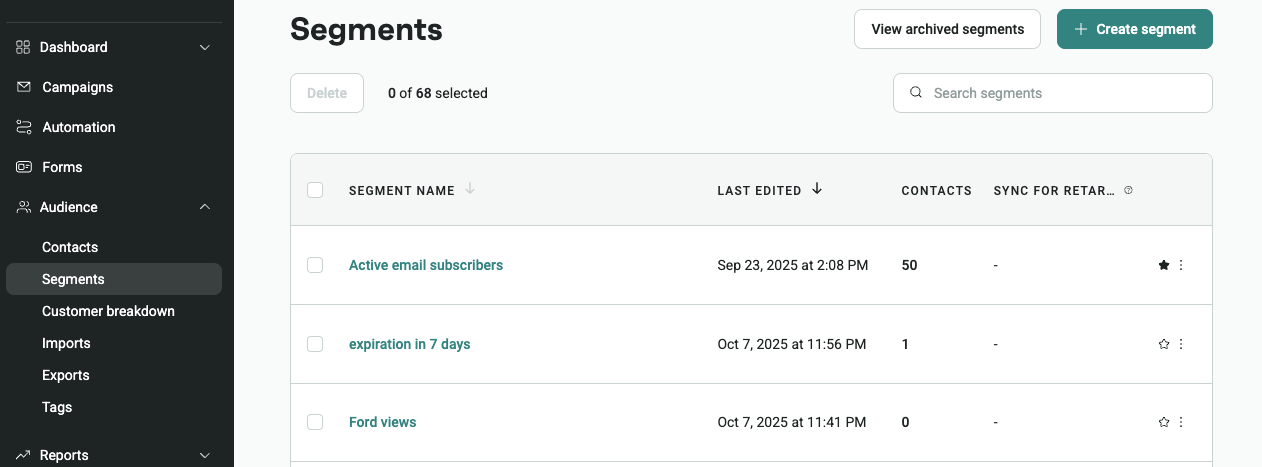Unfavorite the Active email subscribers segment star
Viewport: 1262px width, 467px height.
pos(1163,265)
